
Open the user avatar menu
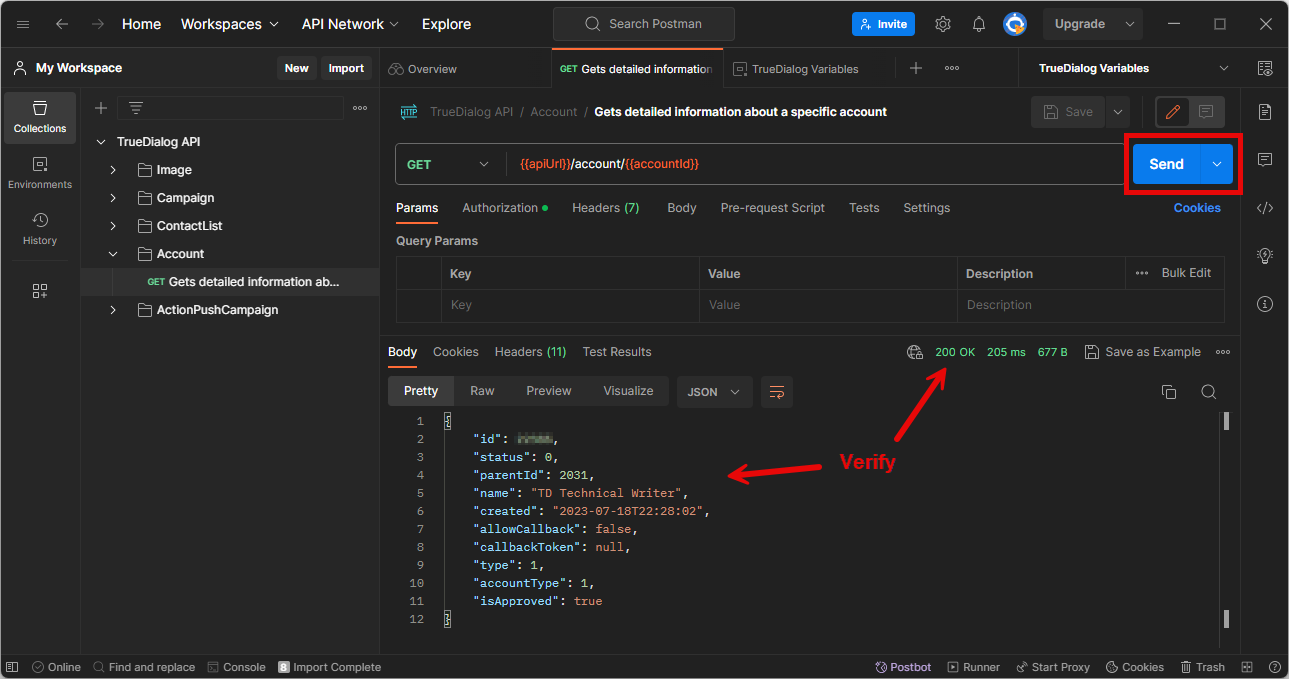(x=1015, y=24)
